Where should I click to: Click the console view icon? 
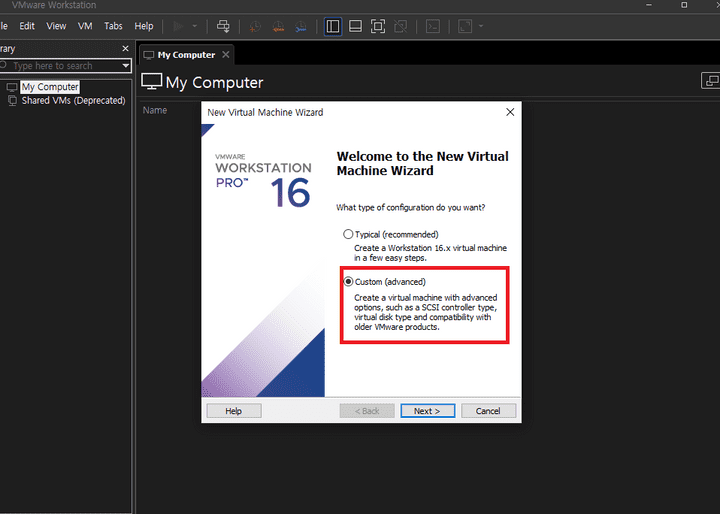point(433,26)
